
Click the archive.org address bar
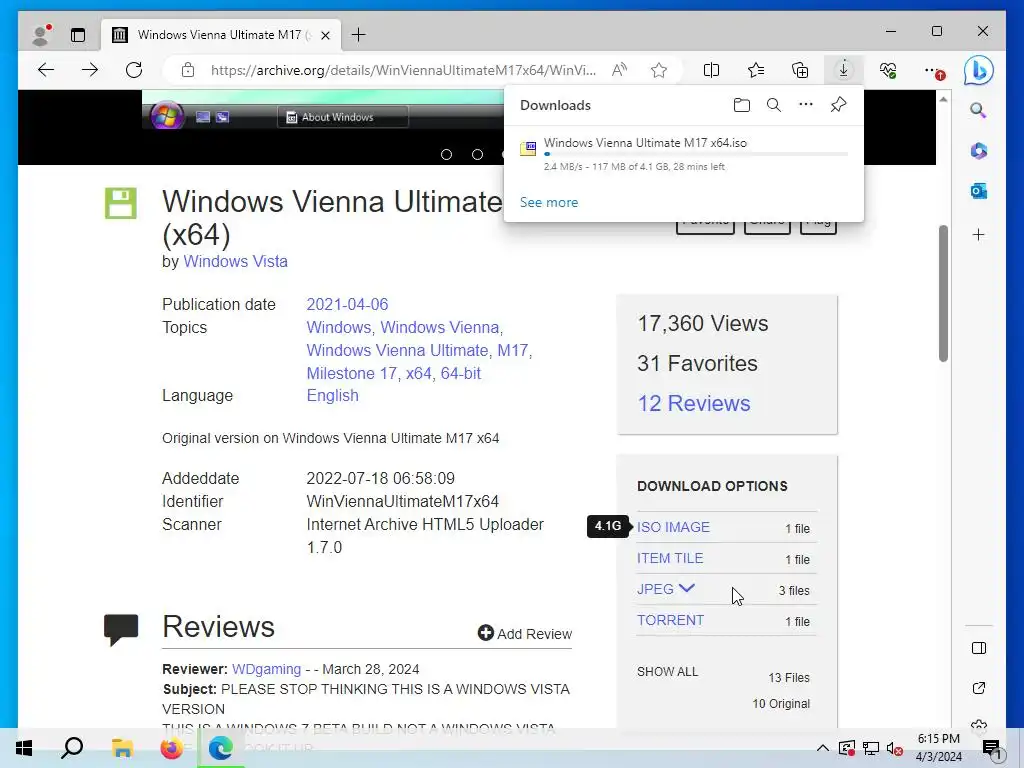tap(403, 70)
